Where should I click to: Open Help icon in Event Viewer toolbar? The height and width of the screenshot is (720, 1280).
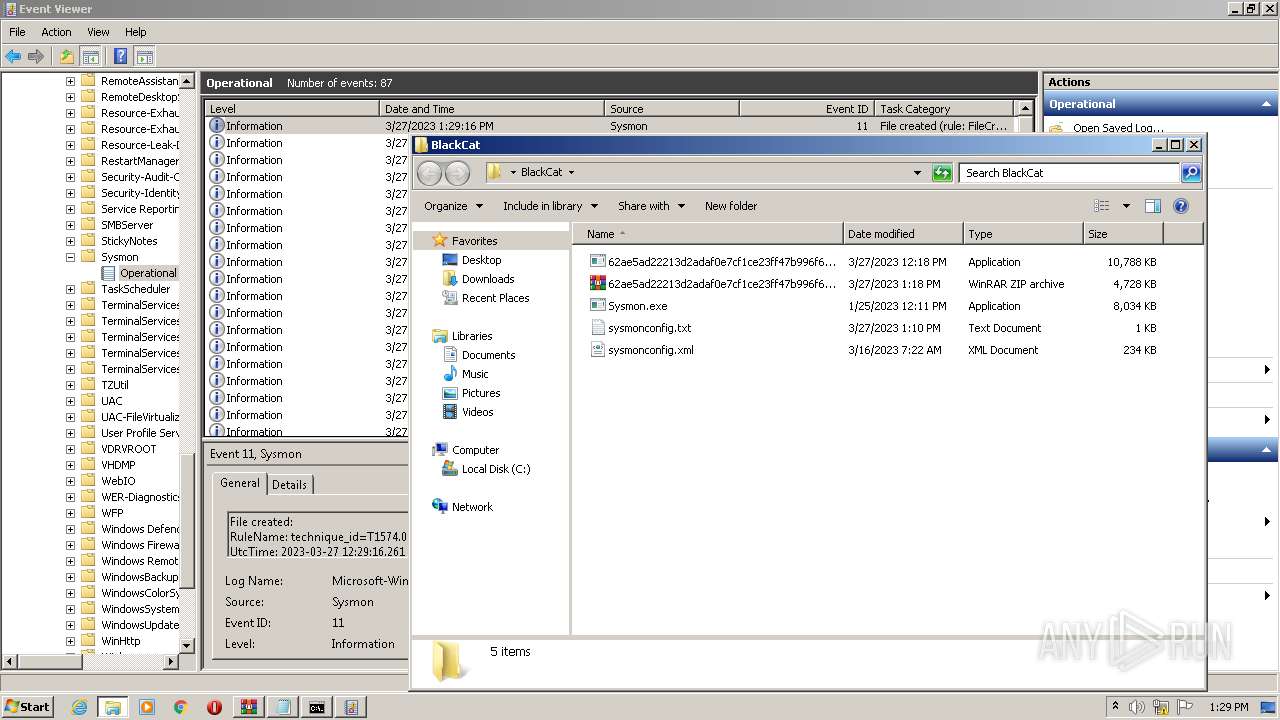(121, 57)
